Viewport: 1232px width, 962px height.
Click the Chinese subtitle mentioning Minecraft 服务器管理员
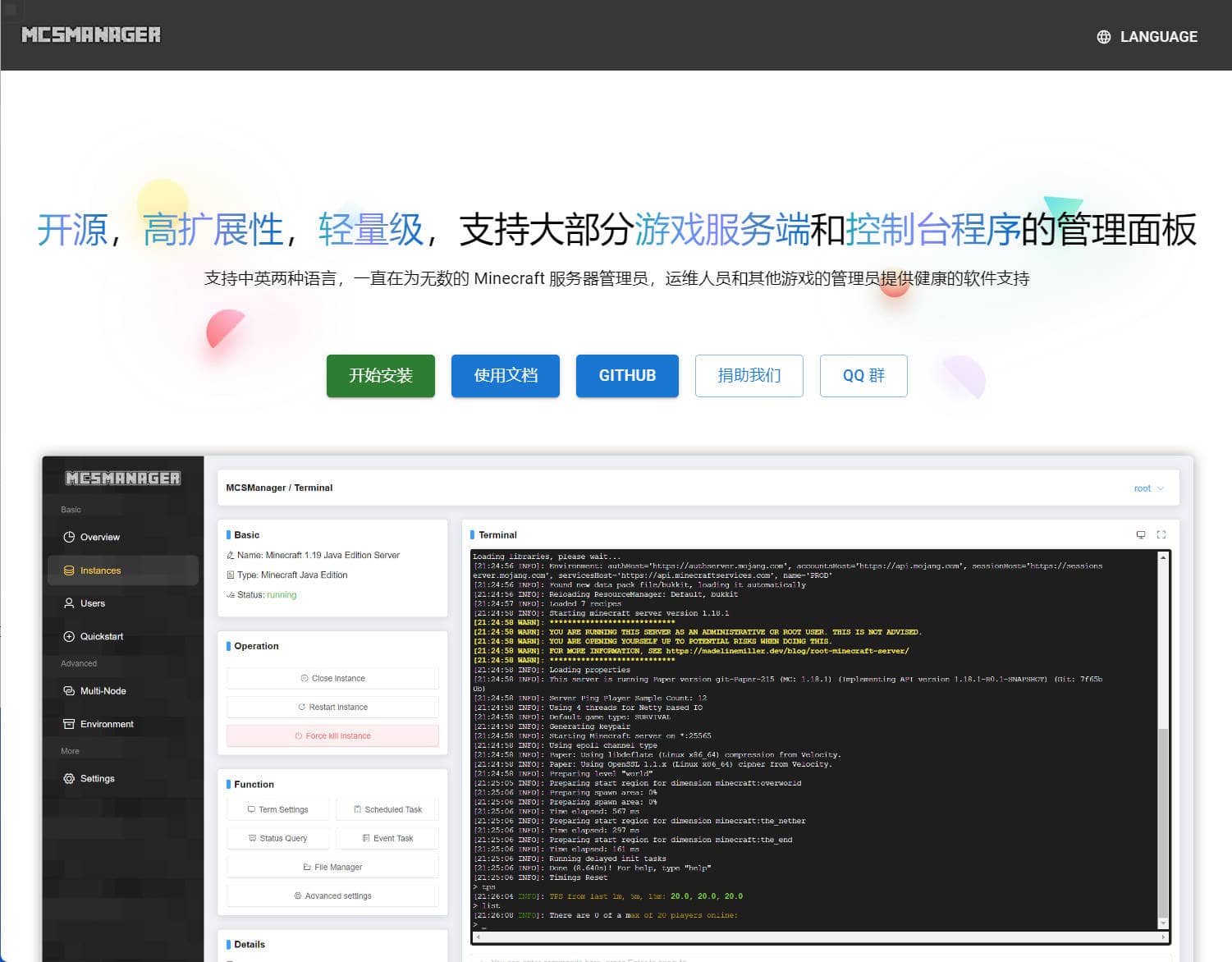pos(616,278)
